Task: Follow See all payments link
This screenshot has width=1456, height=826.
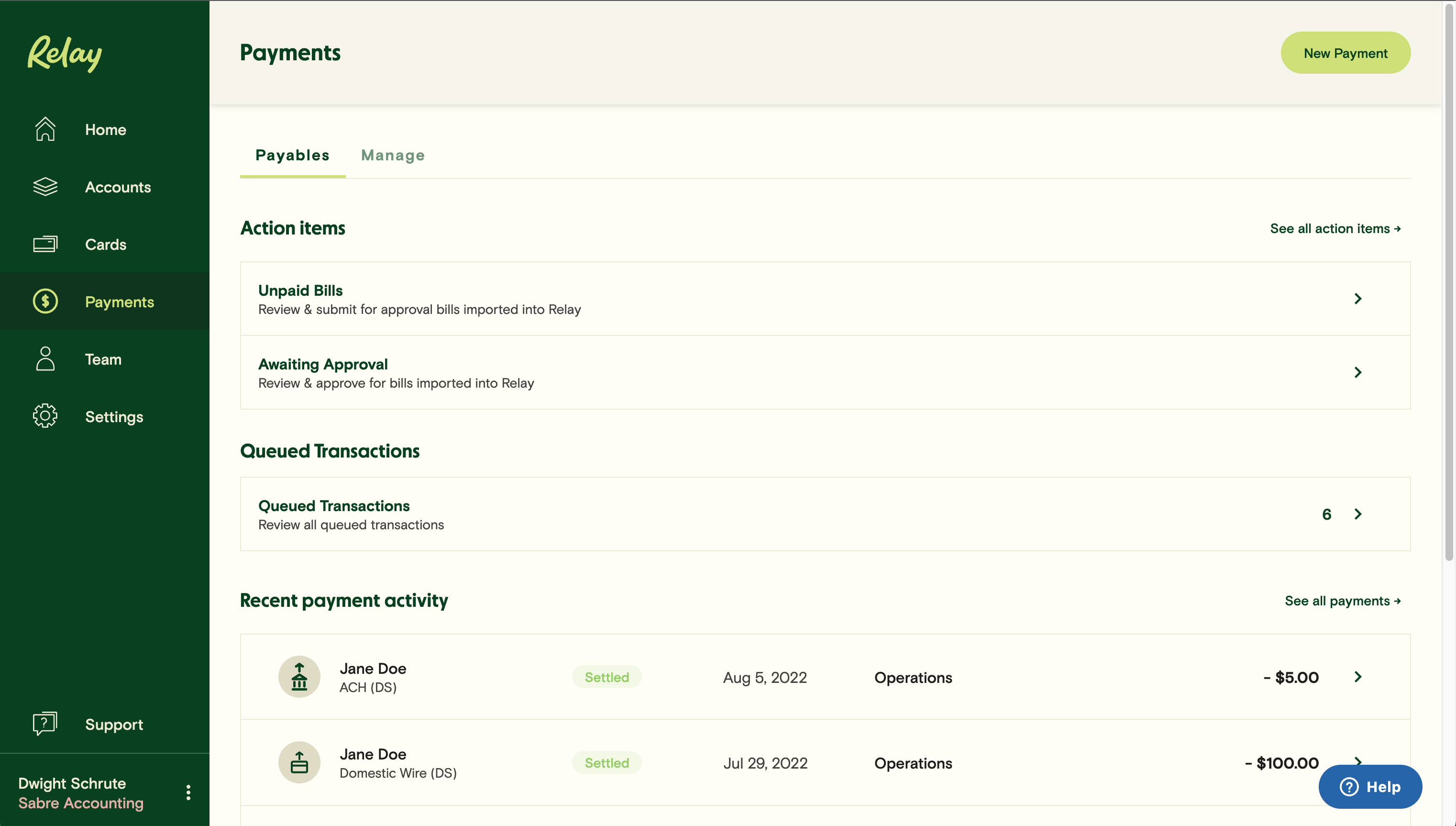Action: [1343, 601]
